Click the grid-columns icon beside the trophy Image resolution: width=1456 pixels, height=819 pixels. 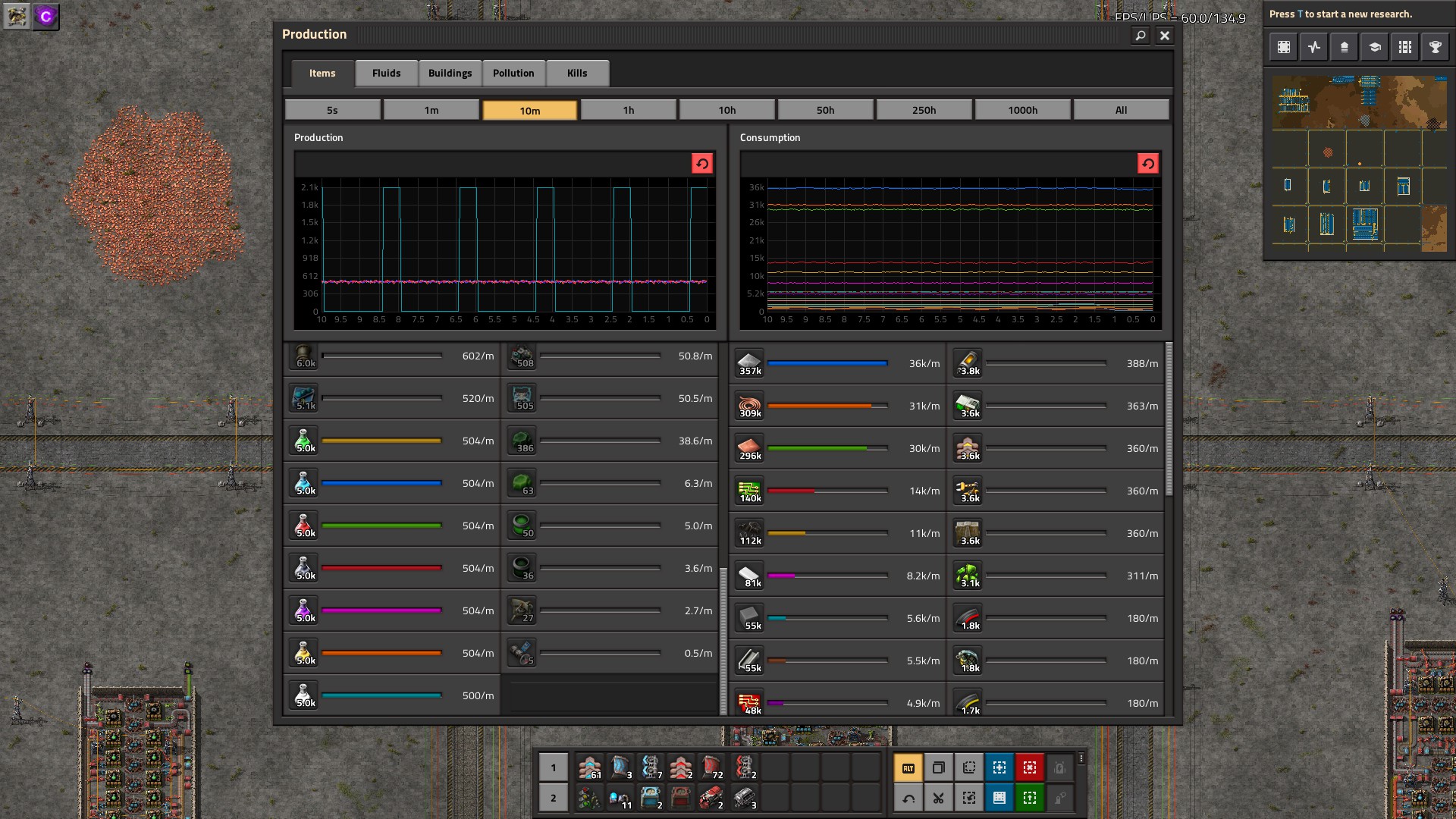(1405, 47)
